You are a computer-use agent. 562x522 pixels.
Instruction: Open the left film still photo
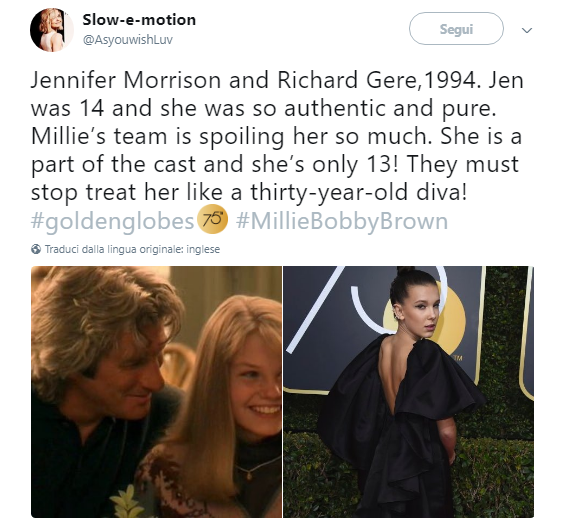(x=156, y=392)
